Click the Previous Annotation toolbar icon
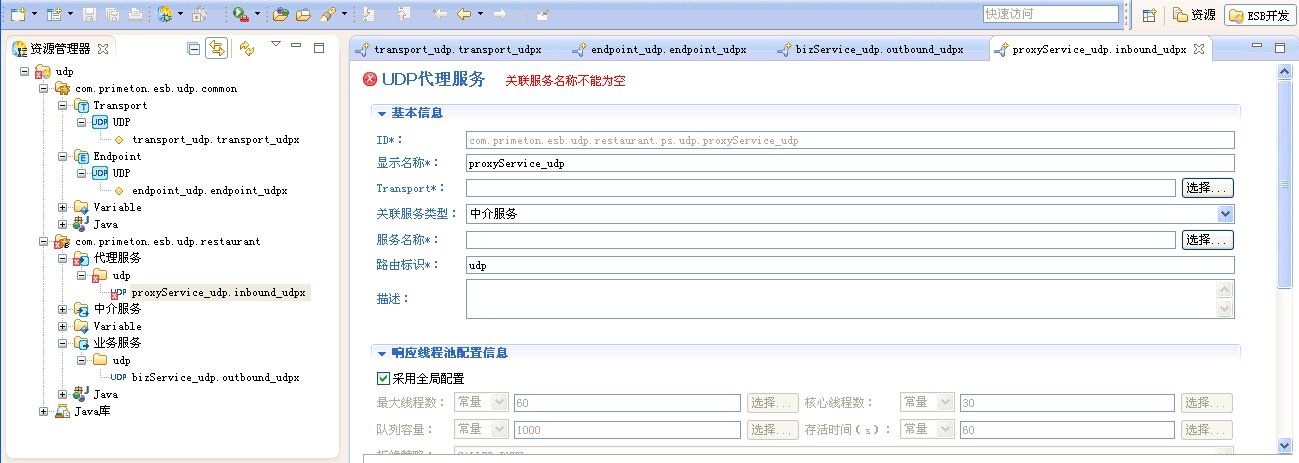 pyautogui.click(x=403, y=14)
